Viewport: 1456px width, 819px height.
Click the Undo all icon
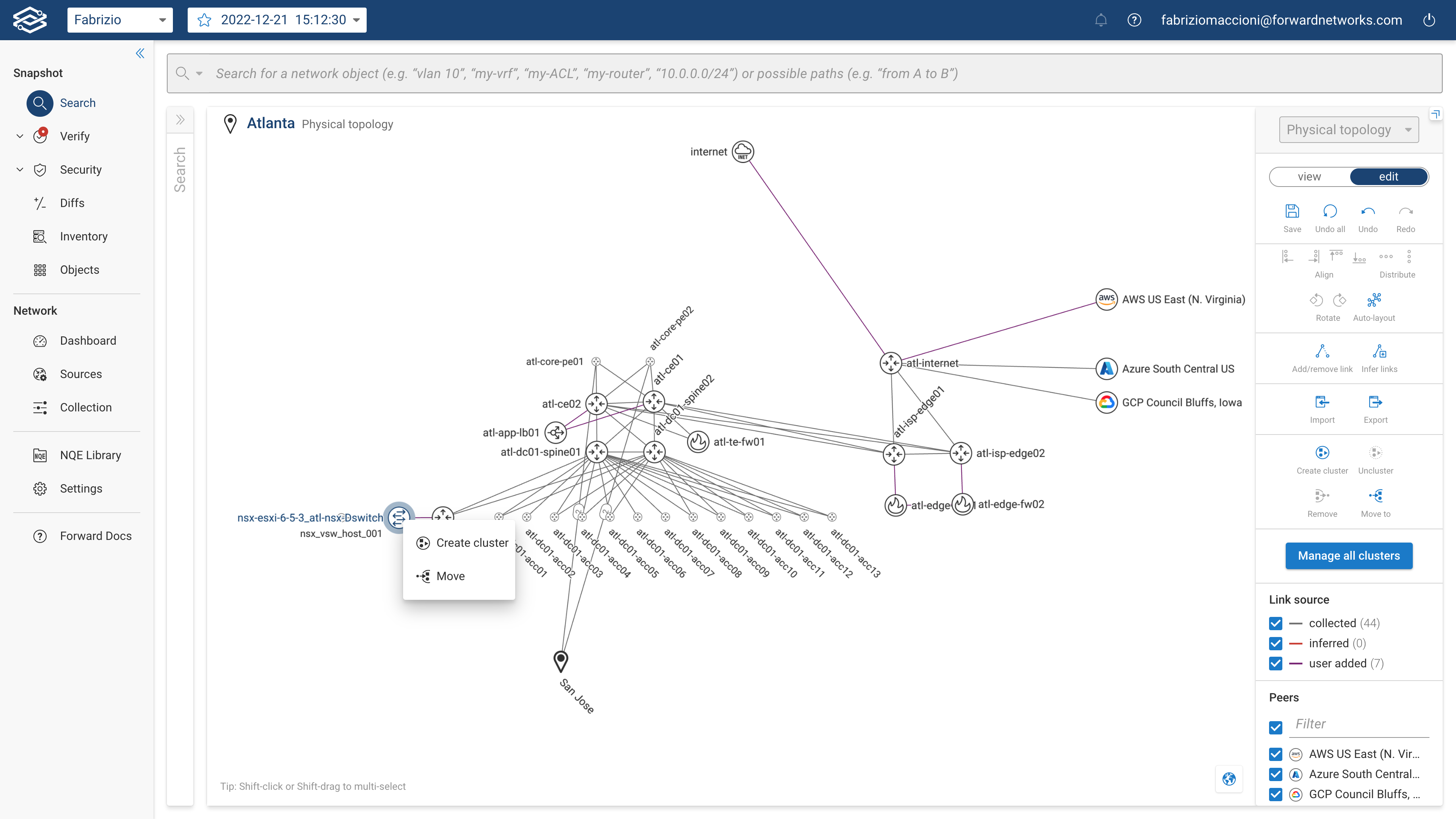tap(1329, 212)
